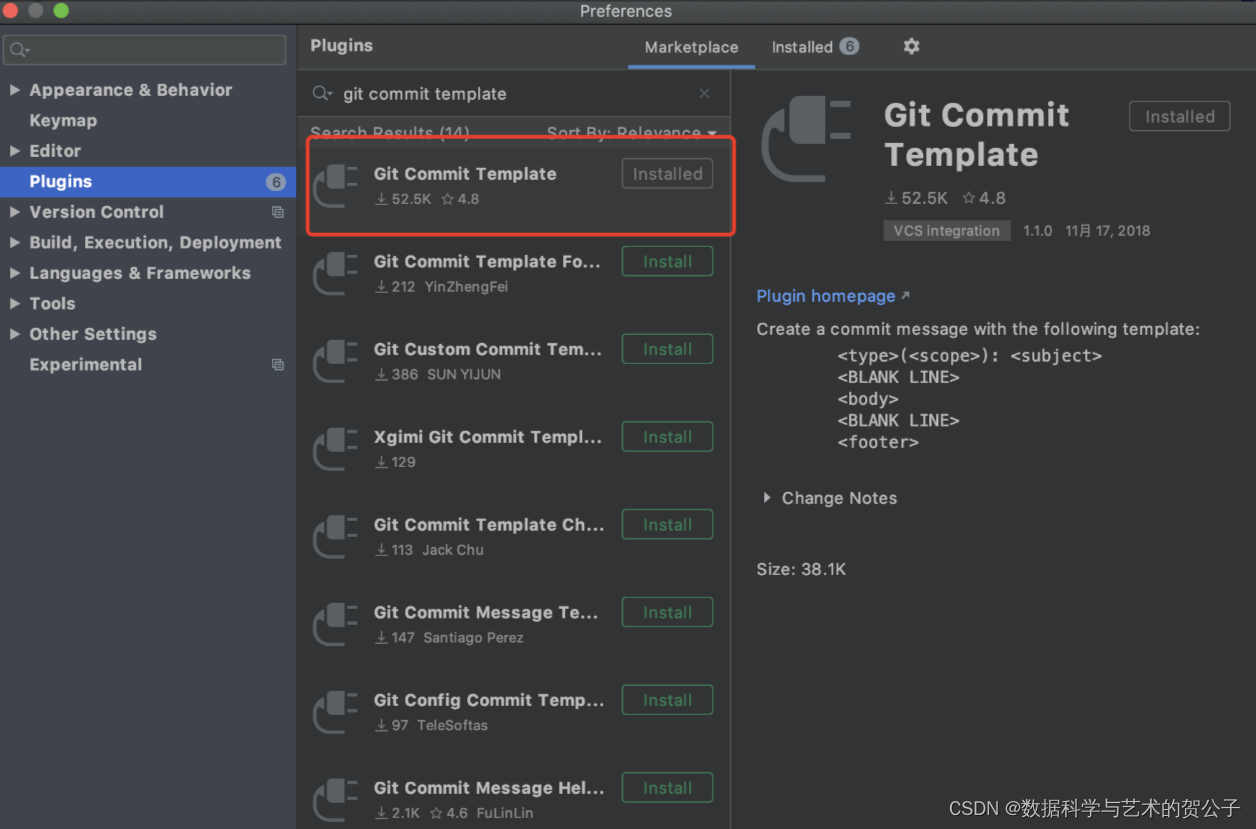Select Keymap in the settings tree

pyautogui.click(x=63, y=121)
